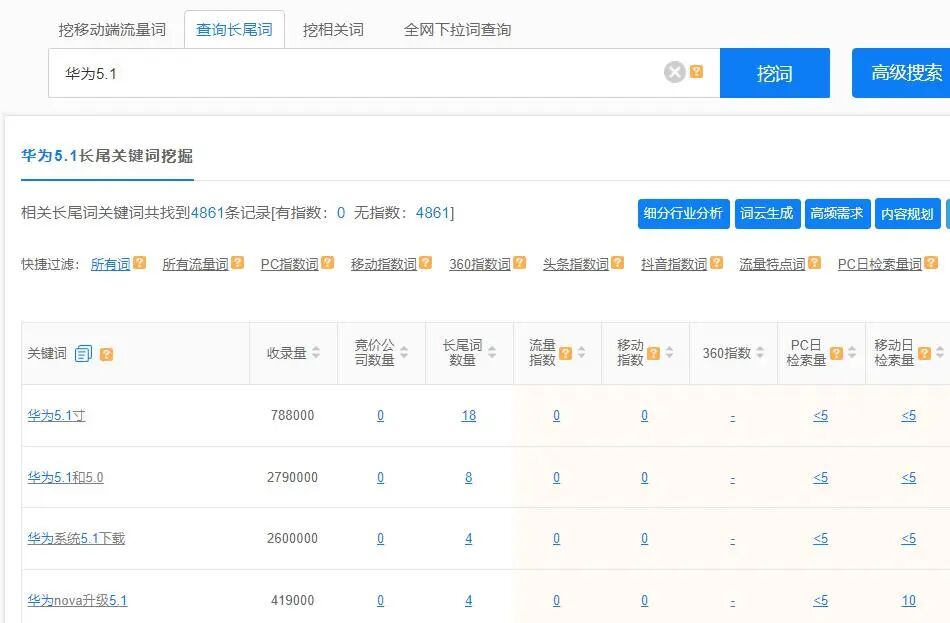The width and height of the screenshot is (950, 623).
Task: Sort table by 360指数 column arrows
Action: [760, 353]
